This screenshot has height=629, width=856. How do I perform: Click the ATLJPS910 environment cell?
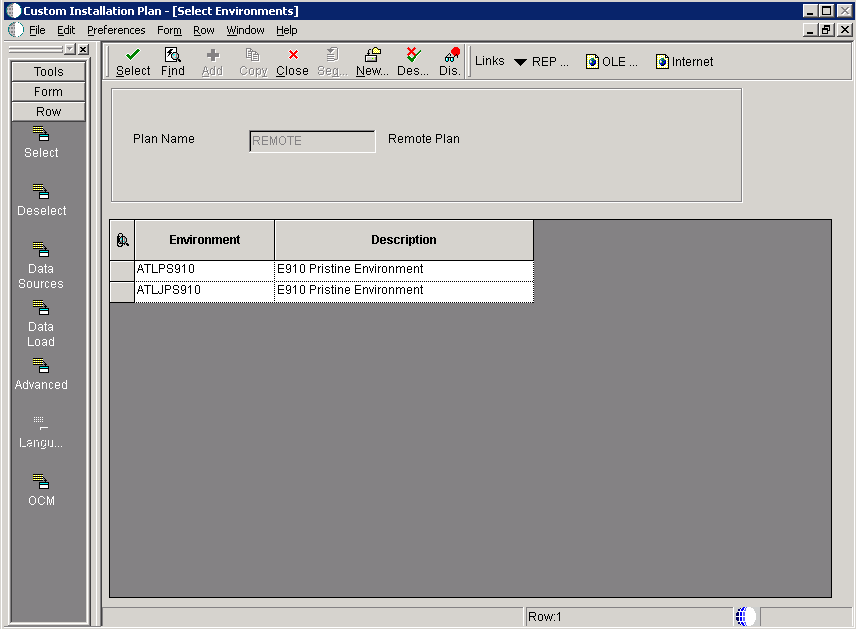[x=205, y=292]
